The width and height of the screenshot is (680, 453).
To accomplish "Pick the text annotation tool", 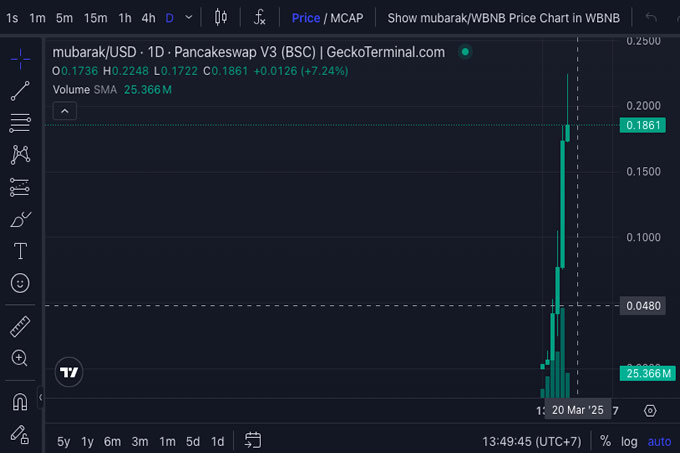I will [x=20, y=251].
